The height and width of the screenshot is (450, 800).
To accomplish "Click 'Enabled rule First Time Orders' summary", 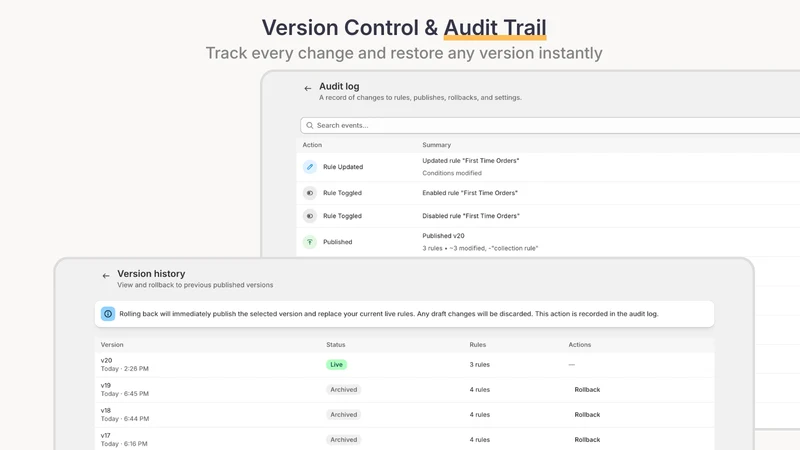I will 470,193.
